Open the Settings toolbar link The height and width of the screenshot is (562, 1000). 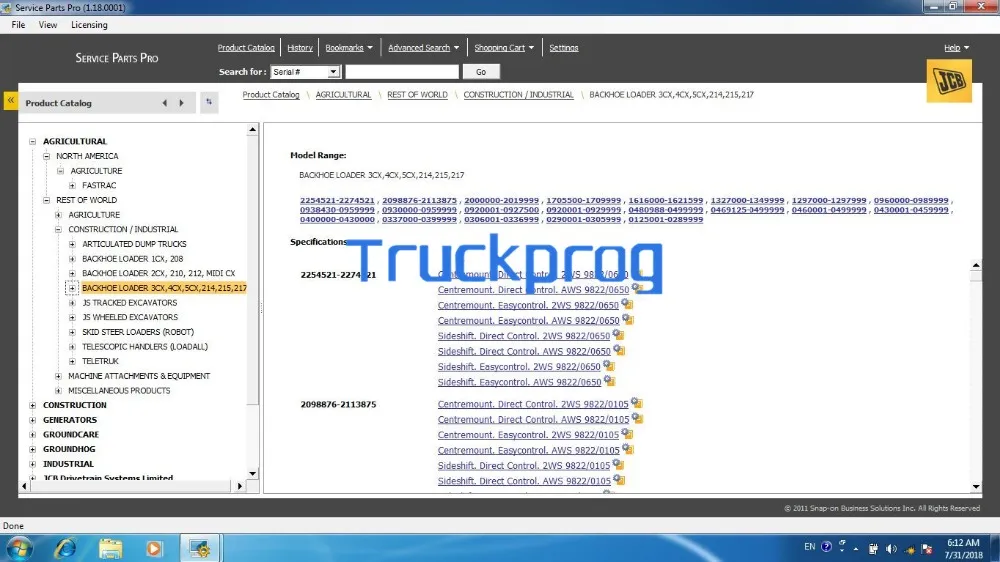564,48
